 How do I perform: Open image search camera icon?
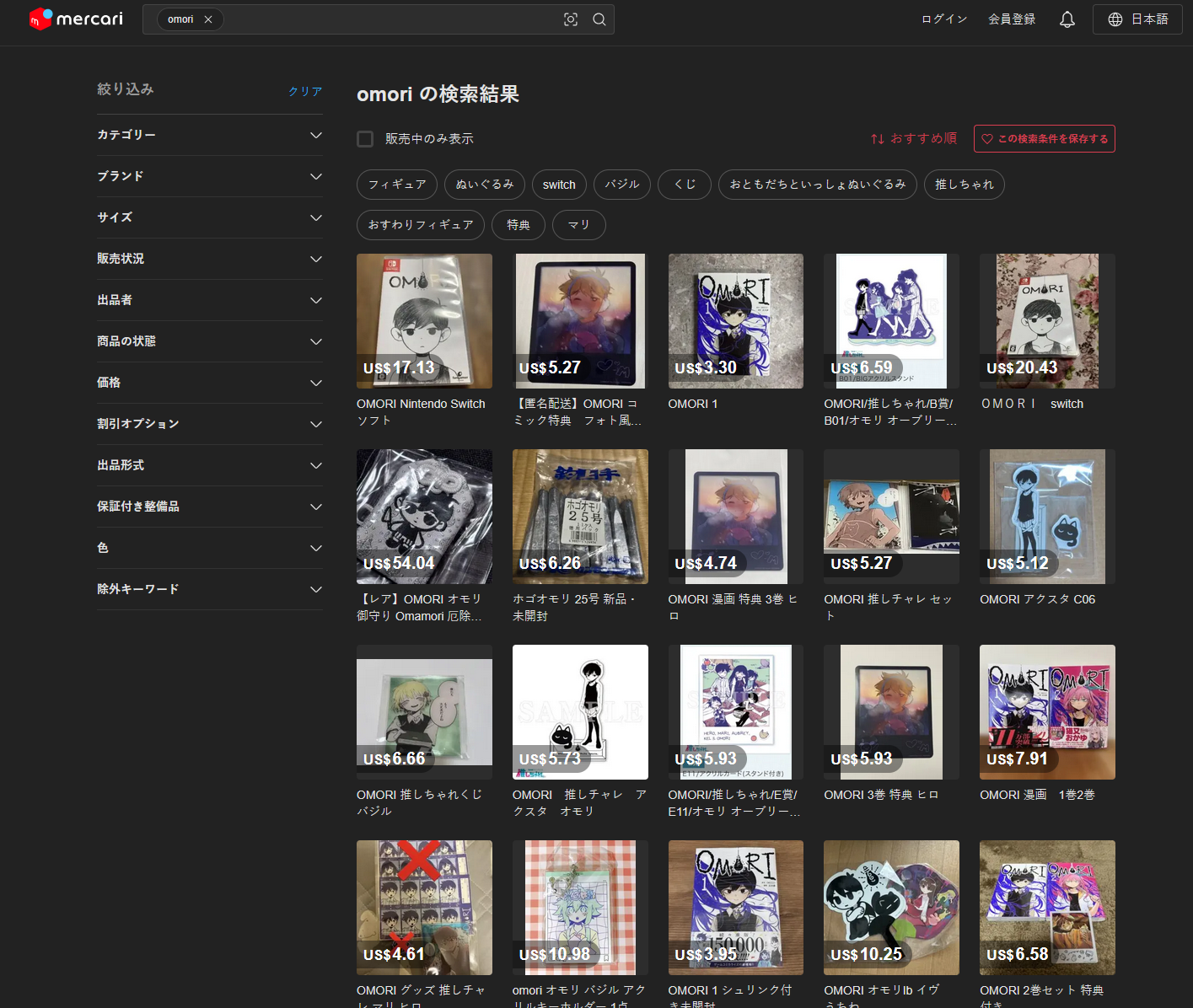571,19
